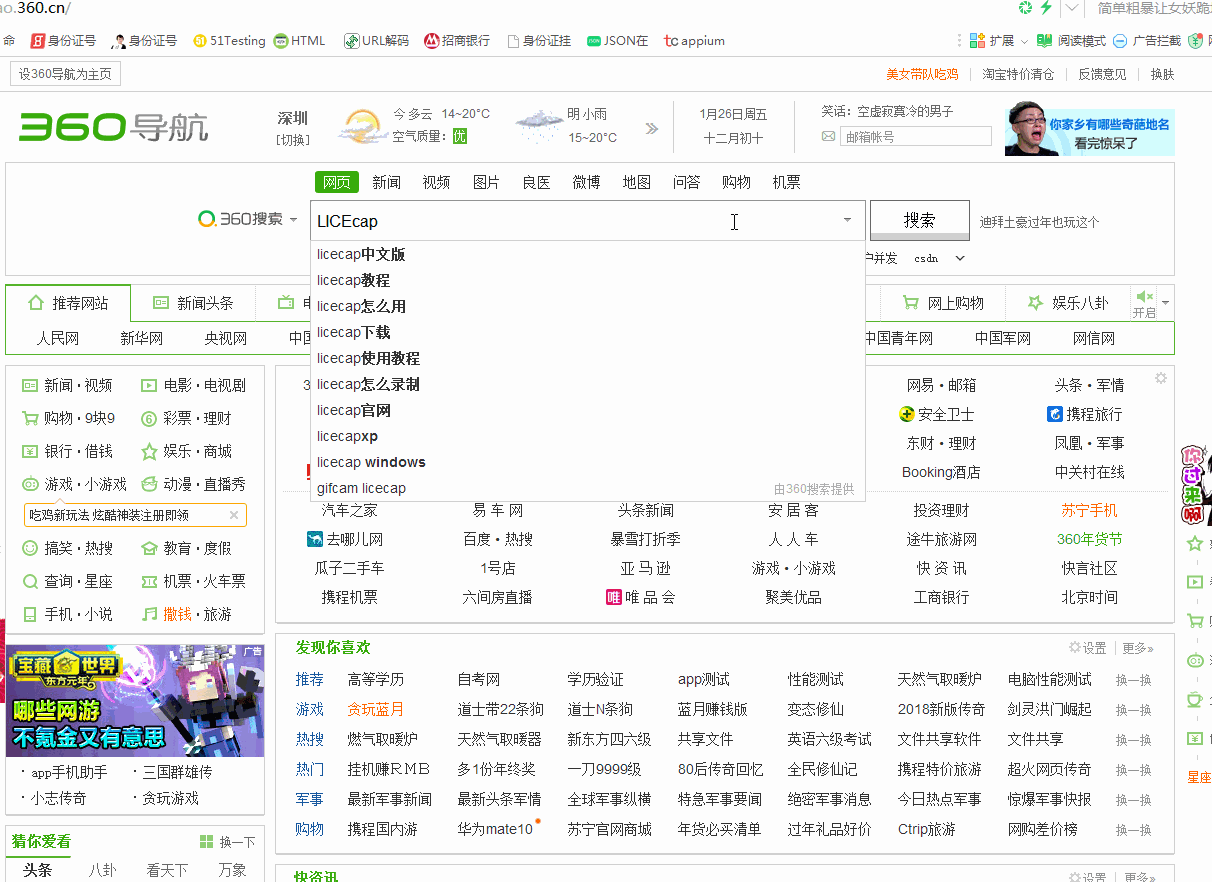Open the 查询·星座 search icon
The height and width of the screenshot is (882, 1212).
[29, 581]
